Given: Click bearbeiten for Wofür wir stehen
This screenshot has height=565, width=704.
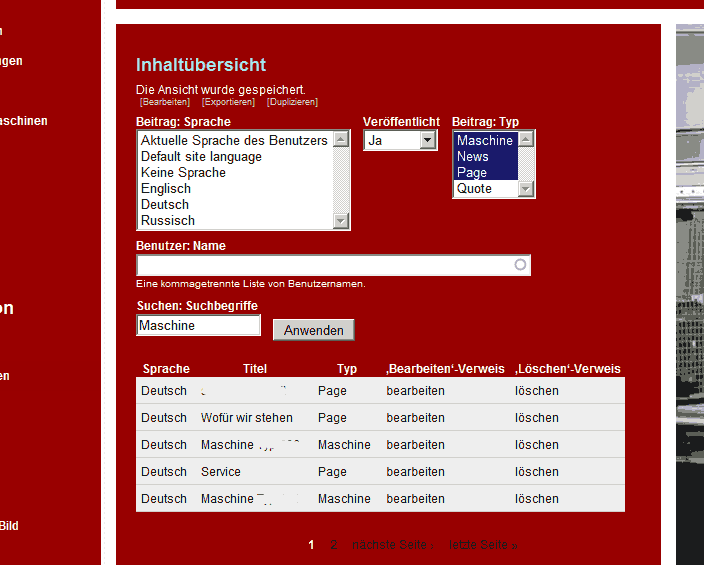Looking at the screenshot, I should point(415,418).
